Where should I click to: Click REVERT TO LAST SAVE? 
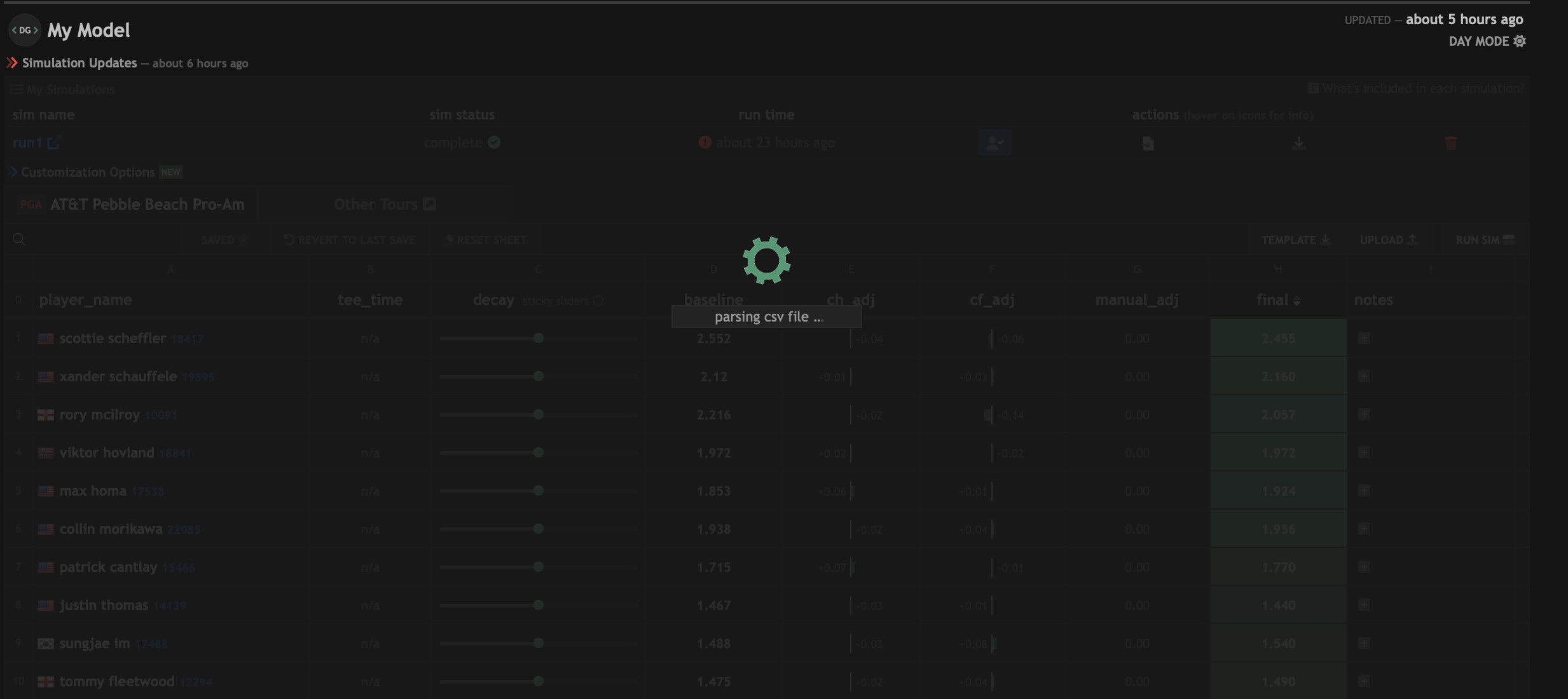[x=349, y=240]
